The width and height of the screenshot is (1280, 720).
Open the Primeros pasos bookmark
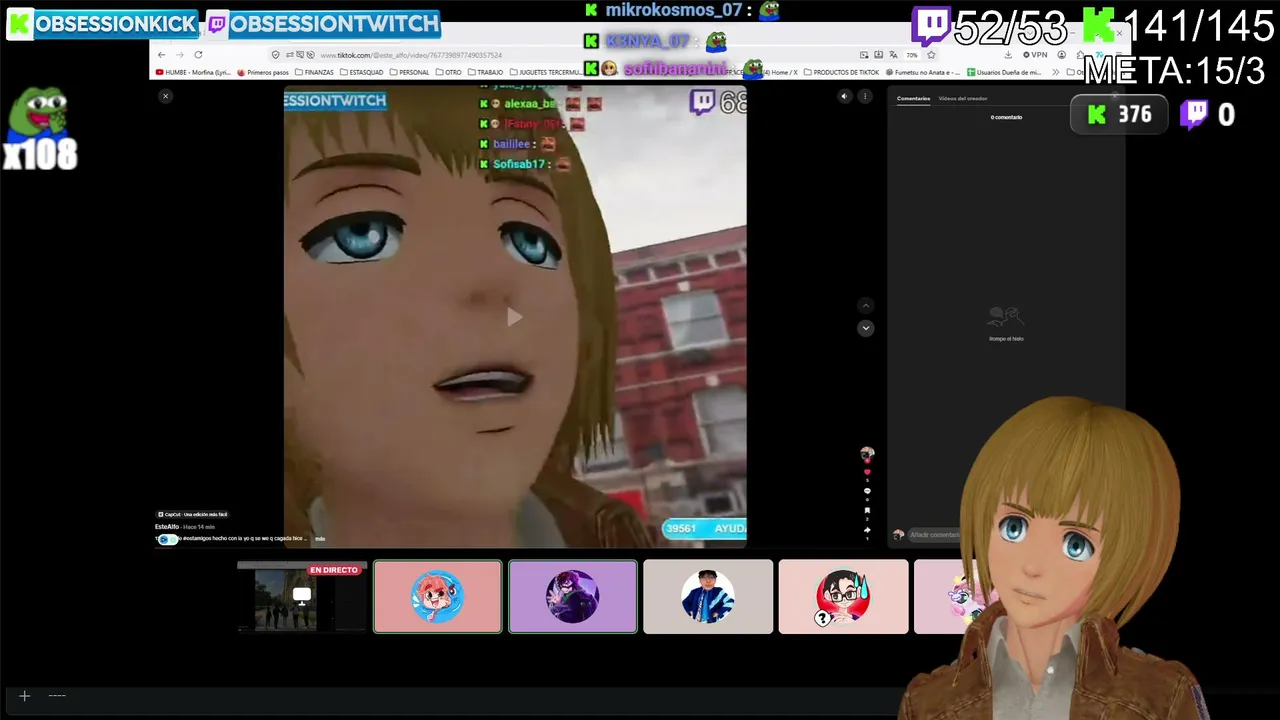pyautogui.click(x=263, y=72)
